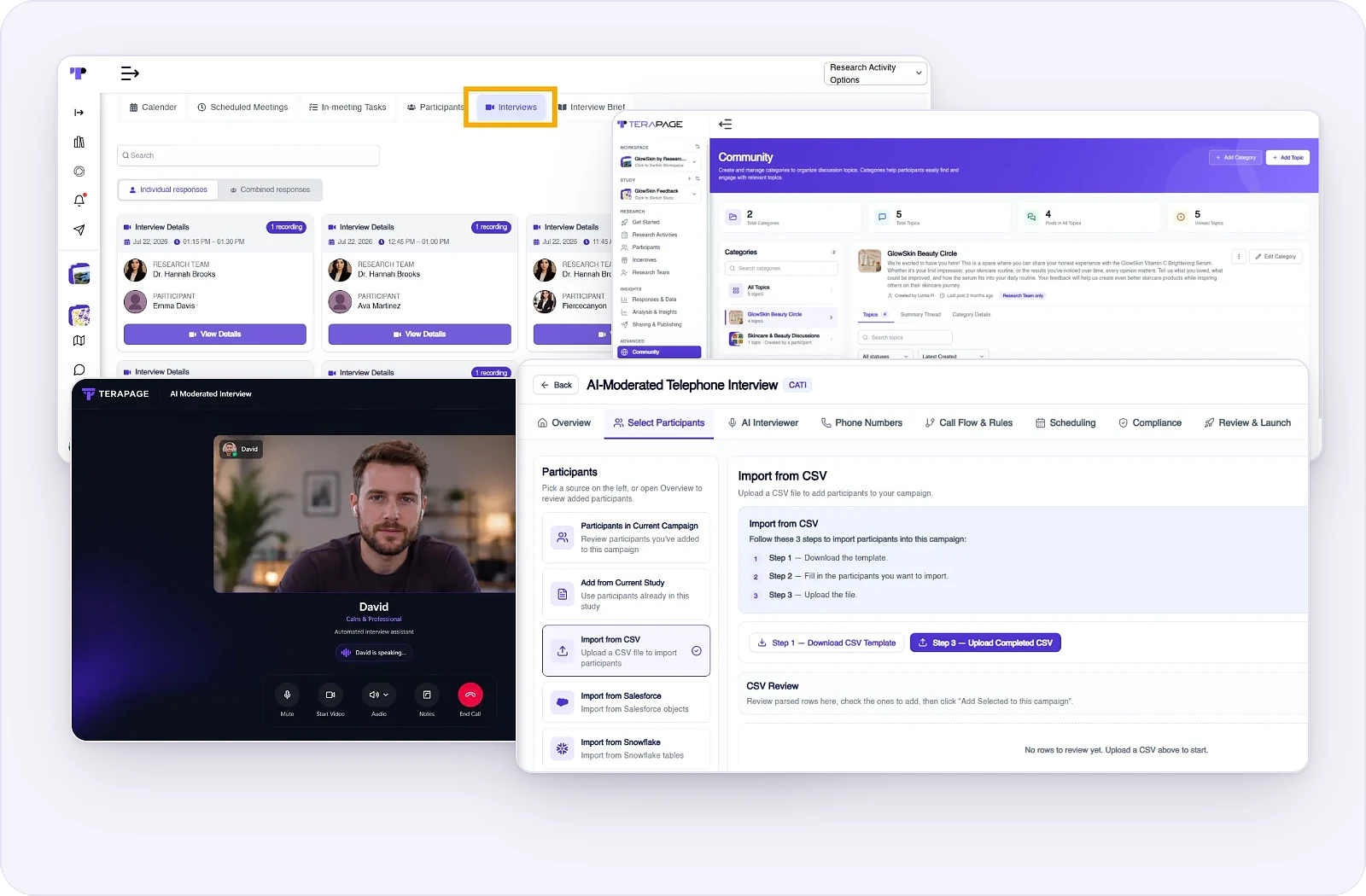This screenshot has width=1366, height=896.
Task: Click the paper plane send icon in left rail
Action: [79, 230]
